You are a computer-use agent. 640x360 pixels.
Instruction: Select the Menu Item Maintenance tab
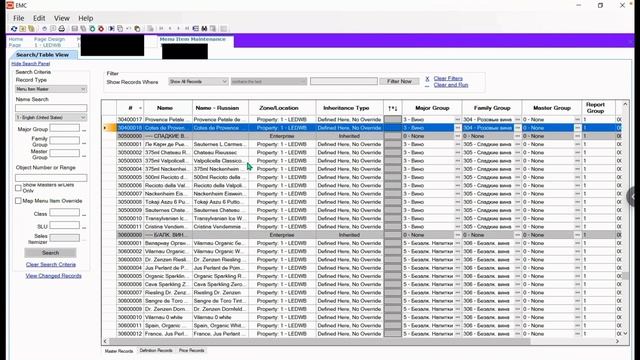coord(193,39)
